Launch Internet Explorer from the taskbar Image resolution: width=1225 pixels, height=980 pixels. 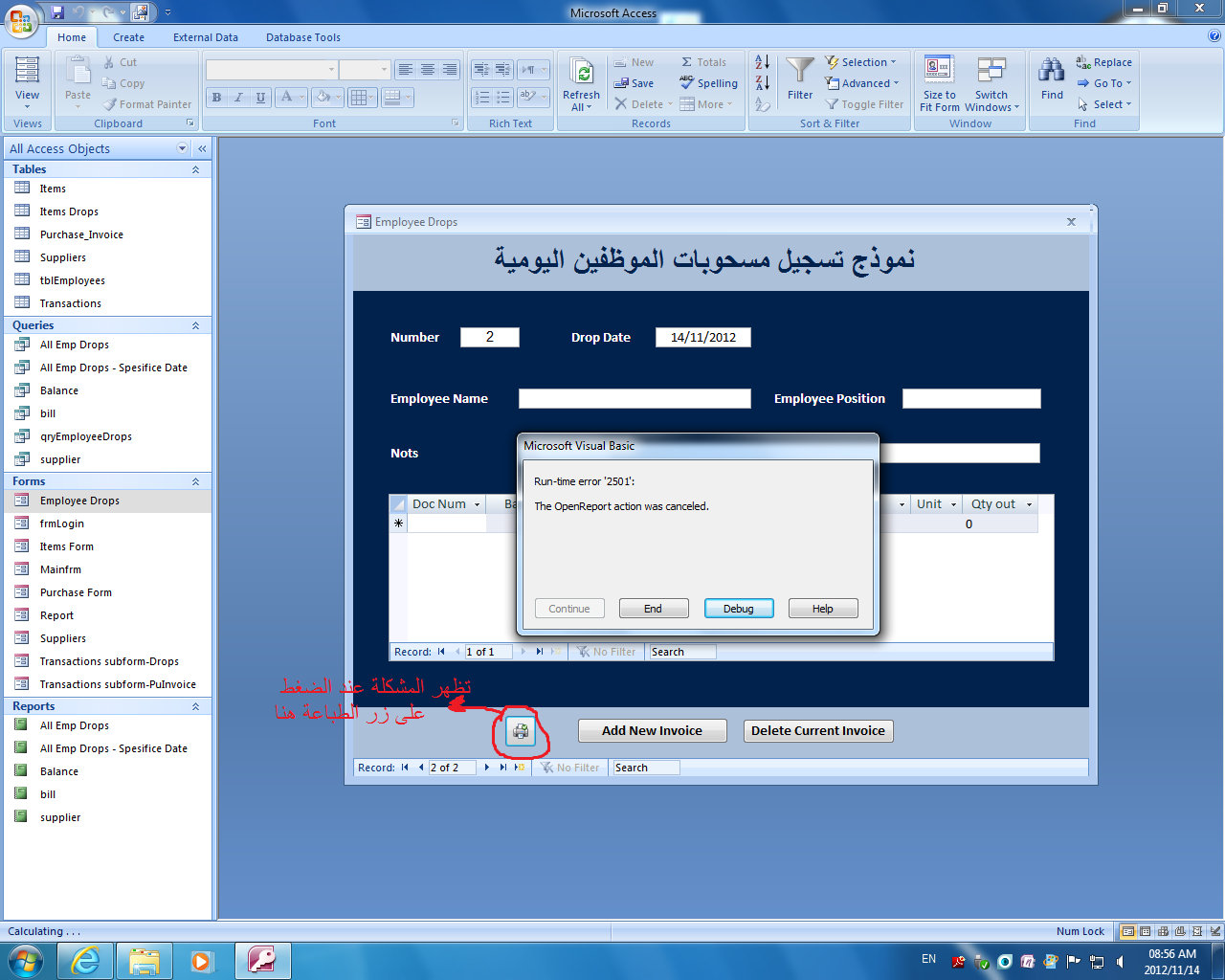click(86, 960)
